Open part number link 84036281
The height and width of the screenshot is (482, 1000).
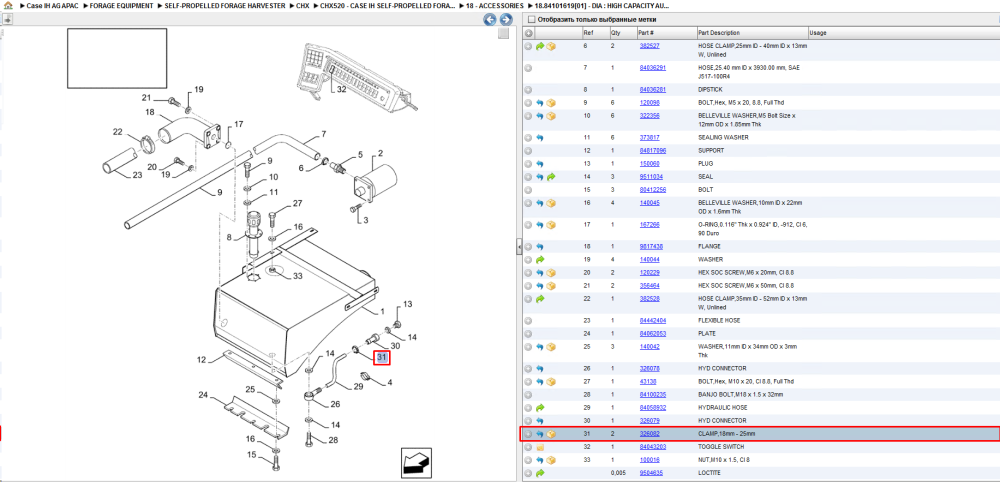click(x=652, y=90)
